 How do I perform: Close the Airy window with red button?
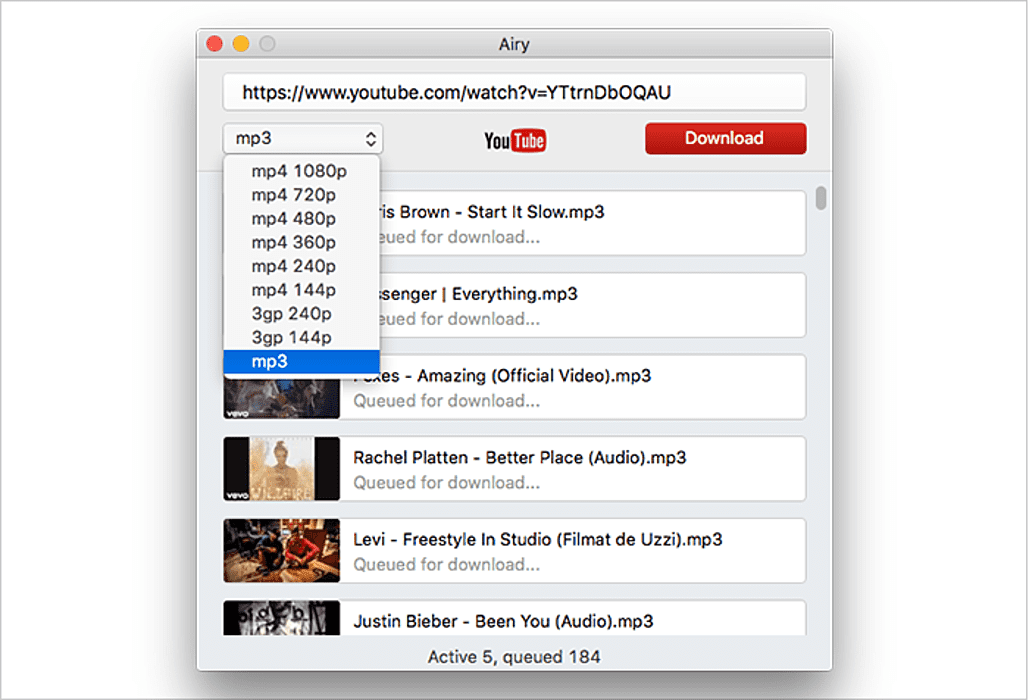click(x=215, y=44)
